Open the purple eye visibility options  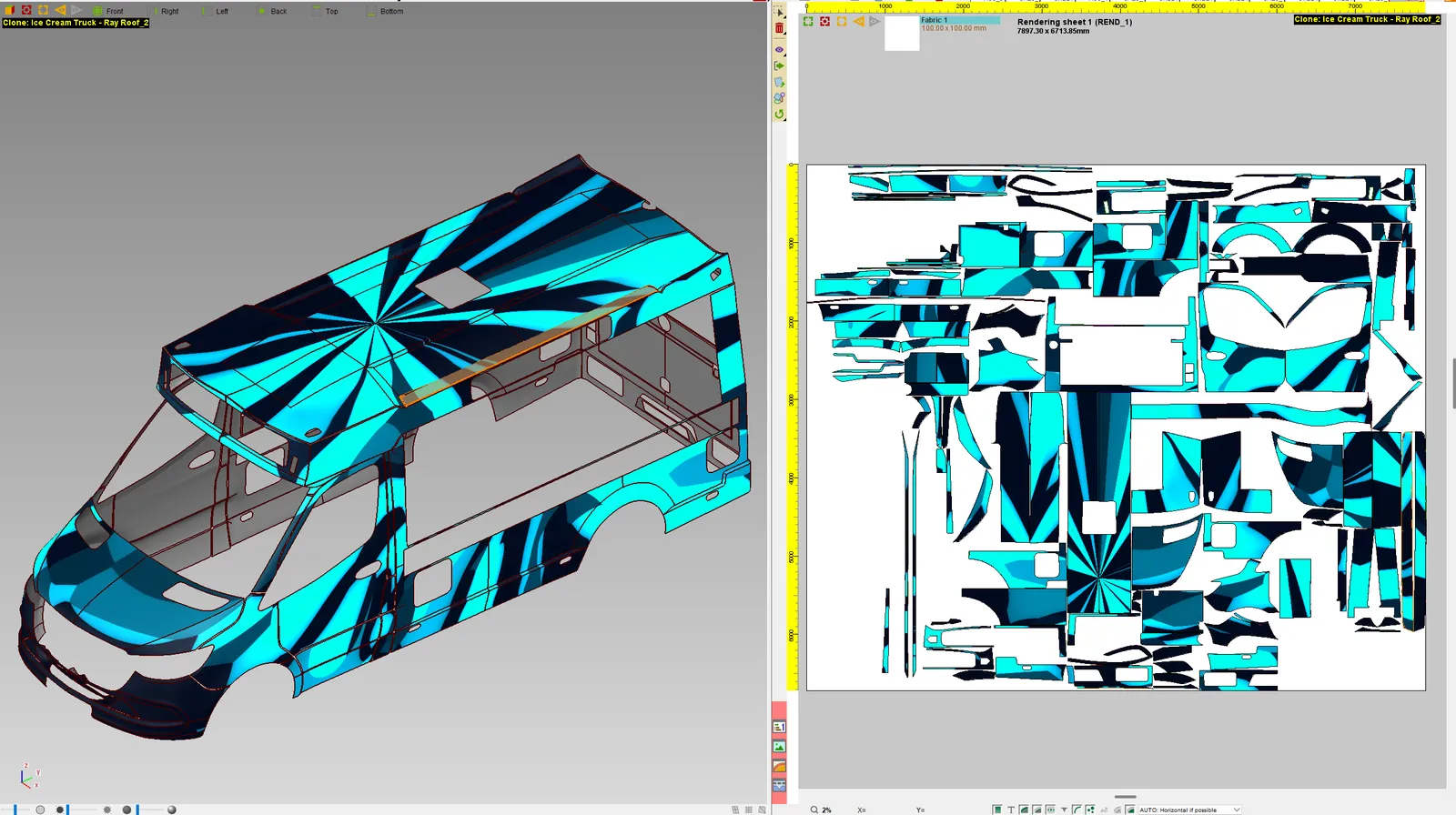click(x=779, y=49)
